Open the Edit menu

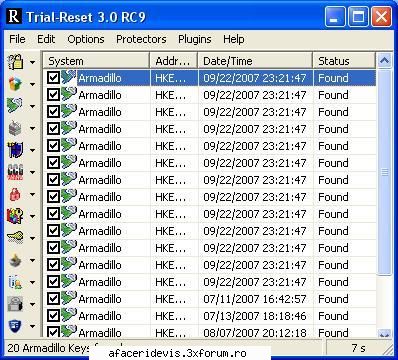[x=46, y=39]
